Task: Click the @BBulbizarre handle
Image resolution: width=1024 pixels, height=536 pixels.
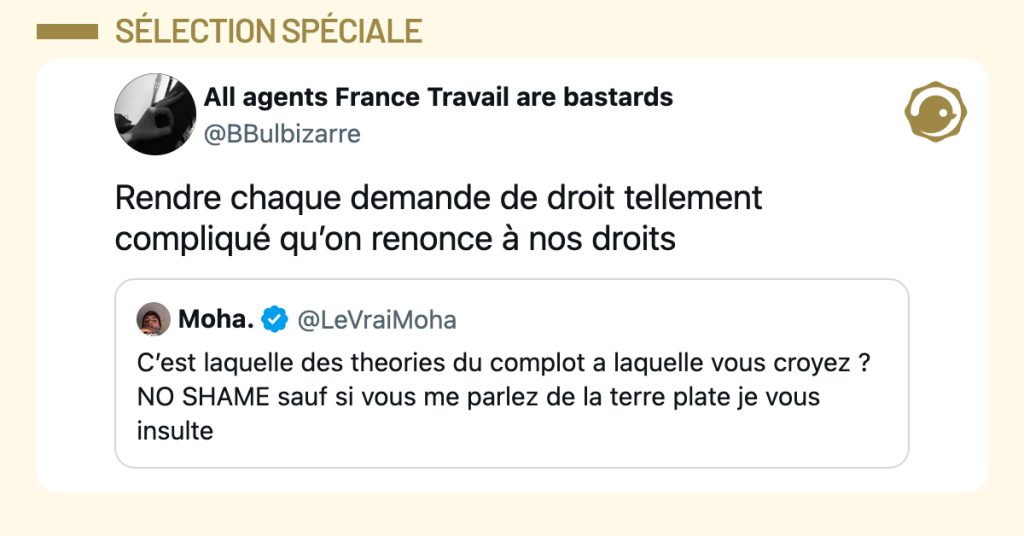Action: 282,134
